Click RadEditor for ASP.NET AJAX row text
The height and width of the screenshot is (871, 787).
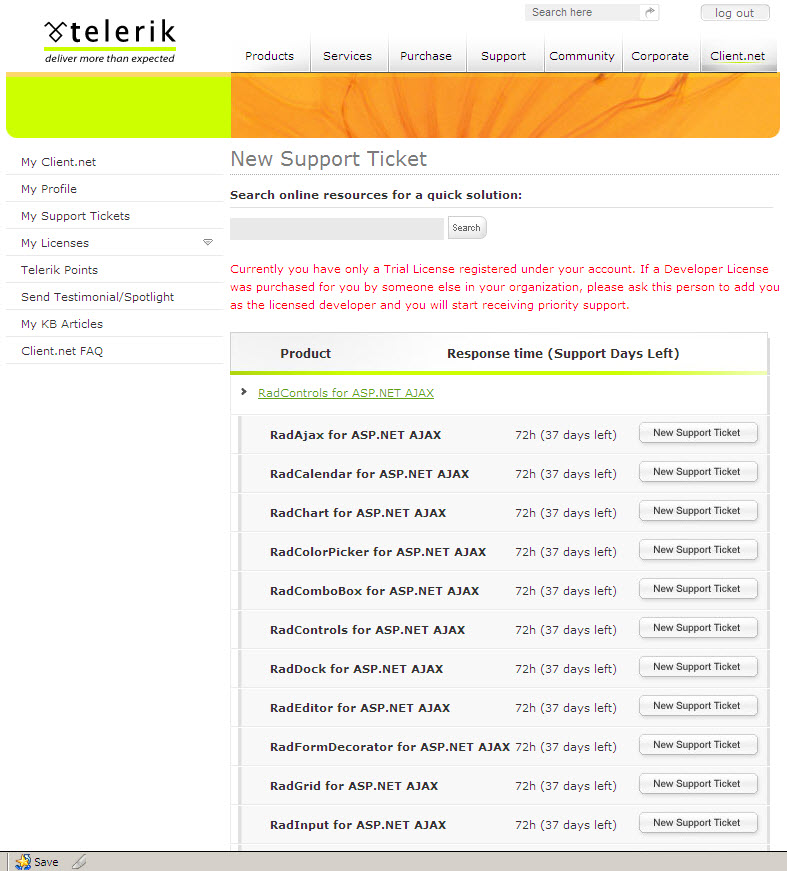coord(360,708)
